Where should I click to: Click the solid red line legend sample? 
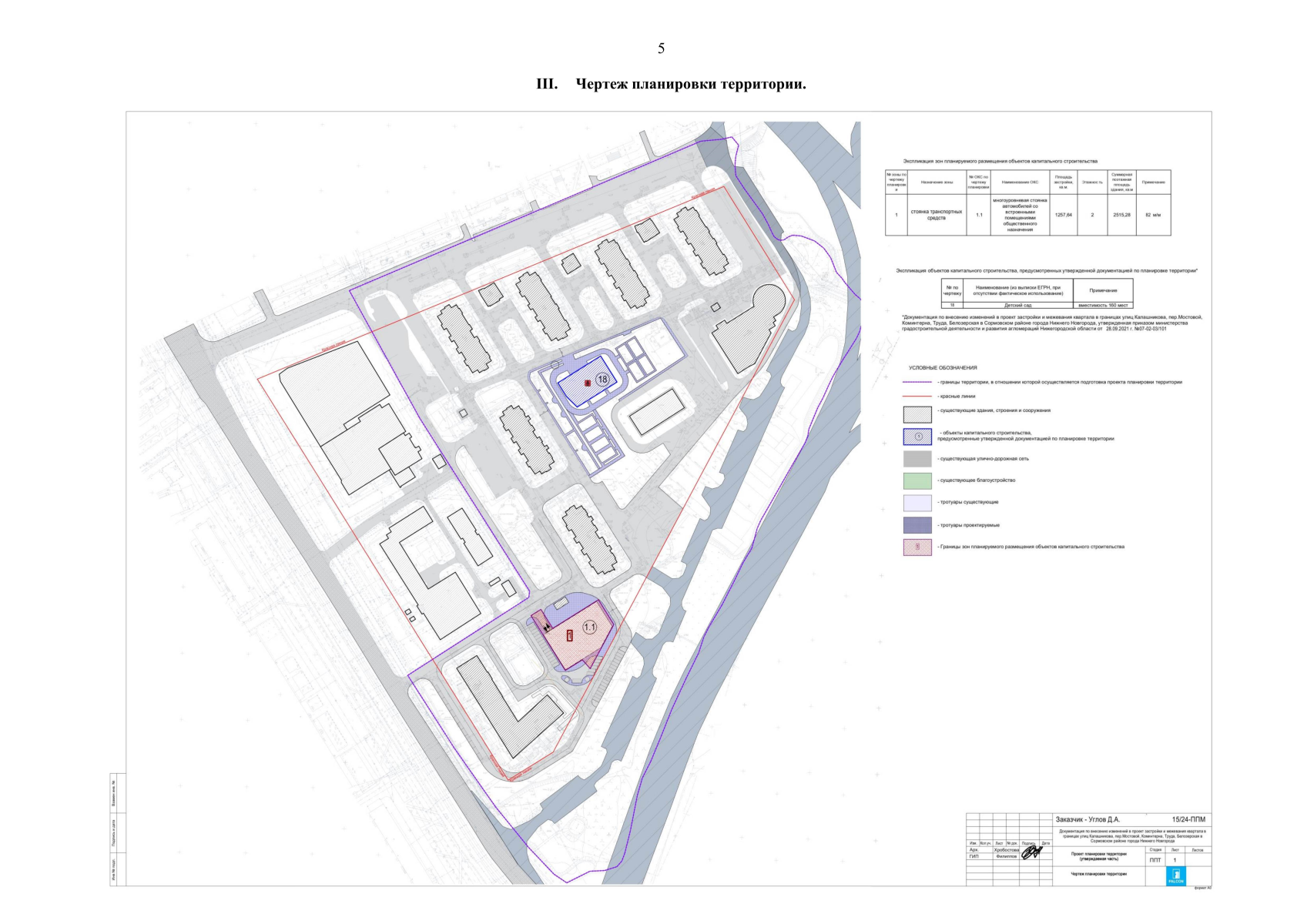917,397
